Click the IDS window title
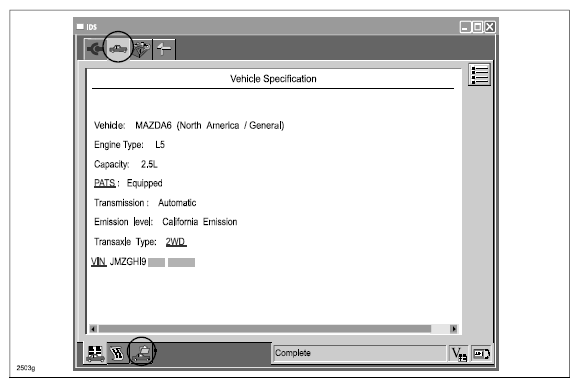The width and height of the screenshot is (579, 388). point(92,27)
